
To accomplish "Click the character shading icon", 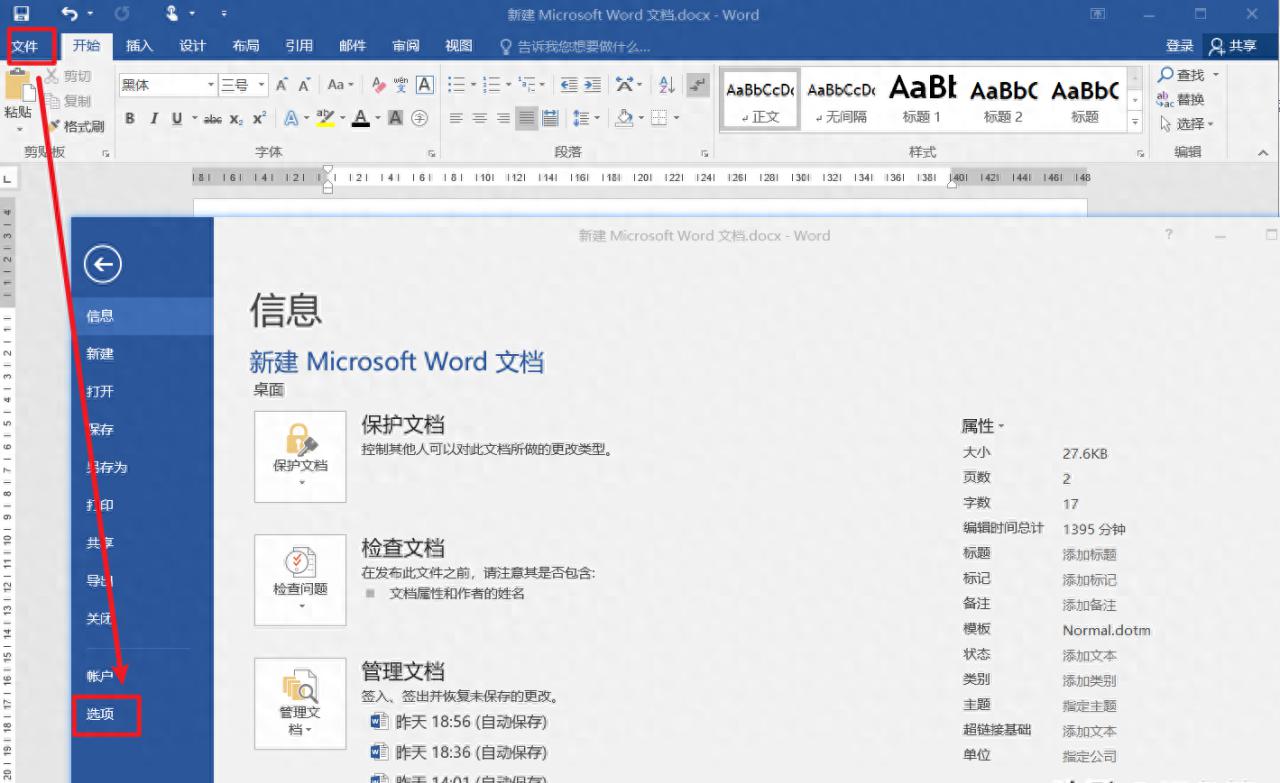I will (x=395, y=118).
